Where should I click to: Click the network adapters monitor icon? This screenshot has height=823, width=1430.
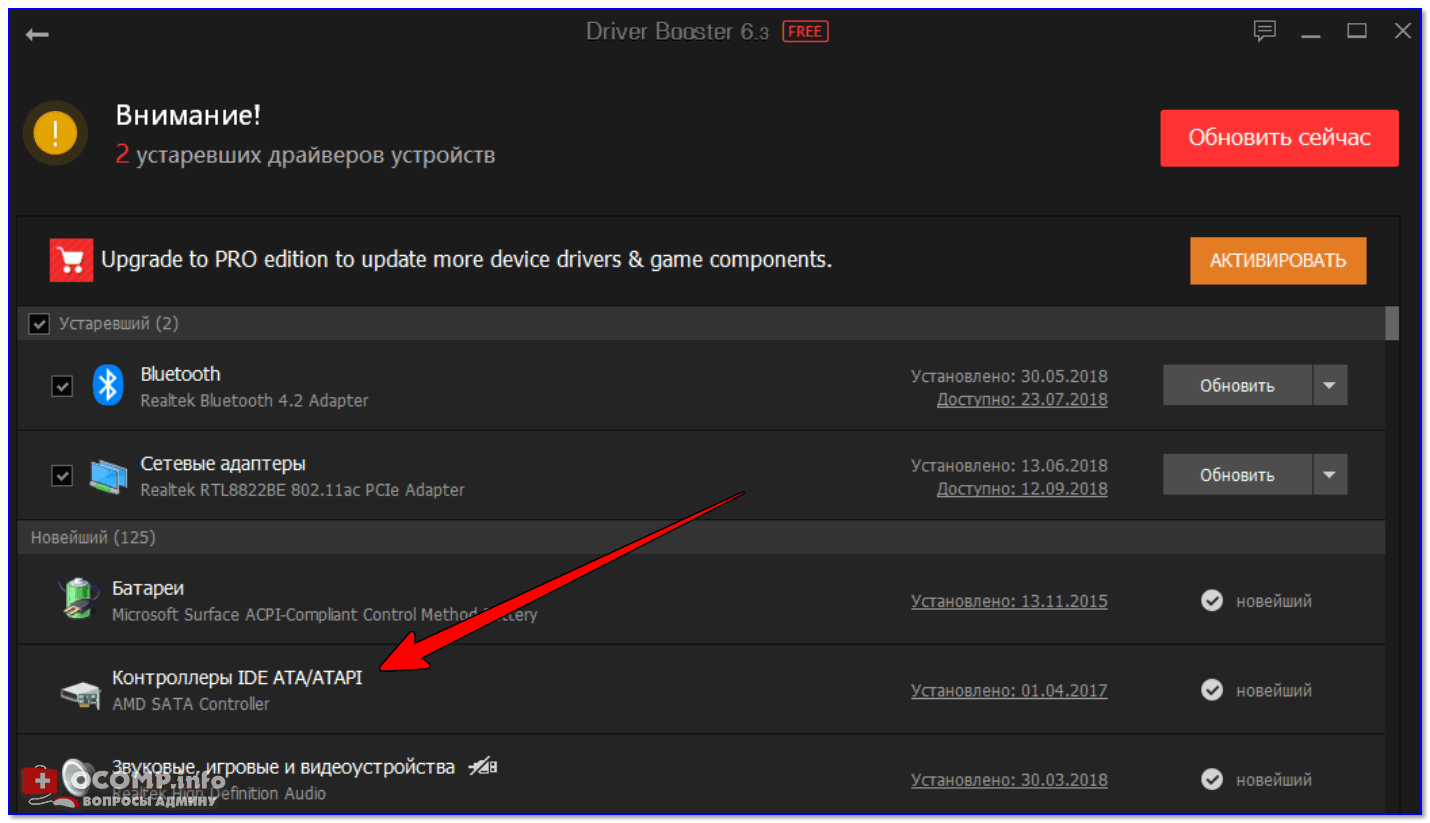coord(108,476)
